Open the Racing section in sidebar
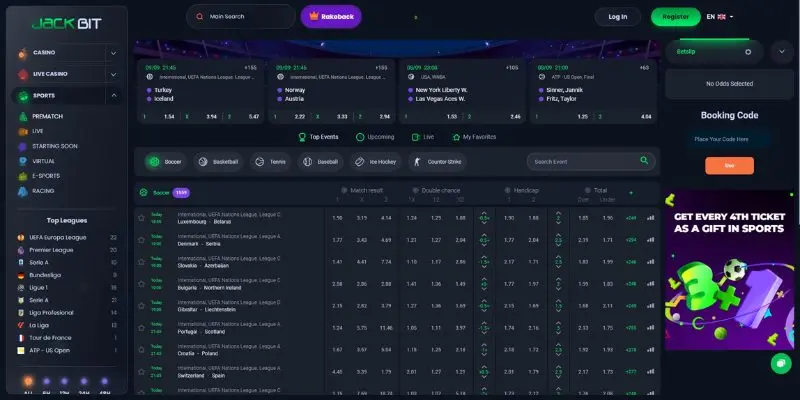800x400 pixels. coord(43,188)
